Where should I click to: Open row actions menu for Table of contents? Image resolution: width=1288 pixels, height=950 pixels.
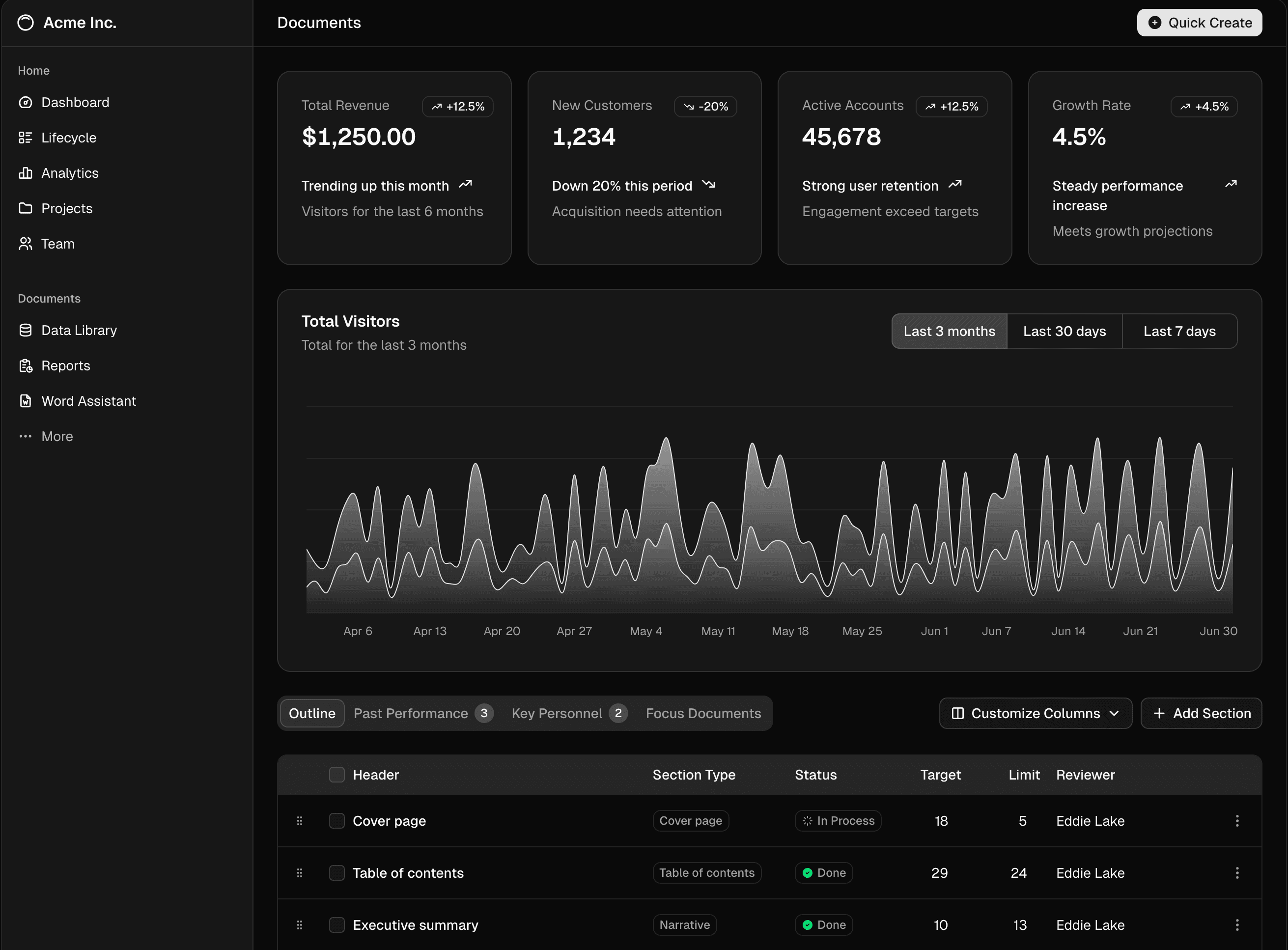[1237, 873]
